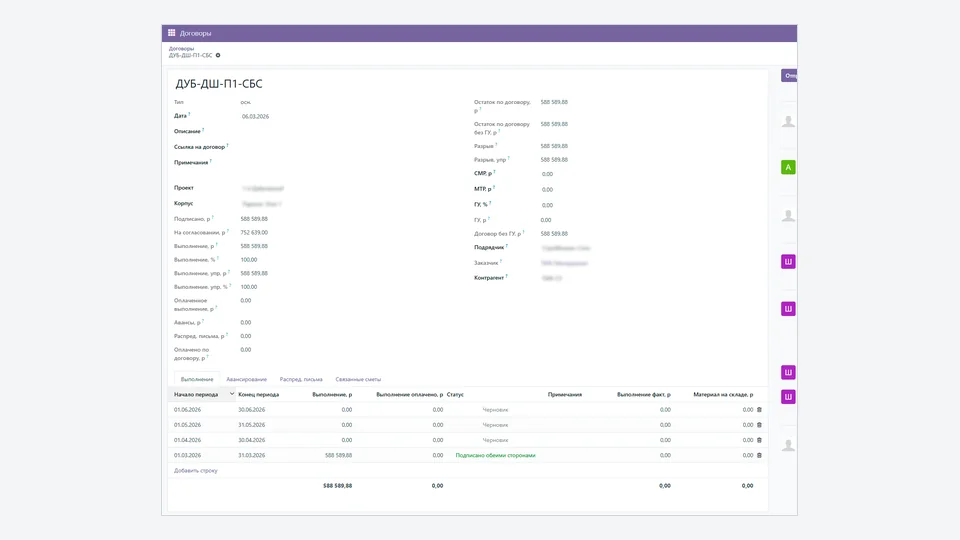Go back via Договоры breadcrumb link
The width and height of the screenshot is (960, 540).
point(181,48)
